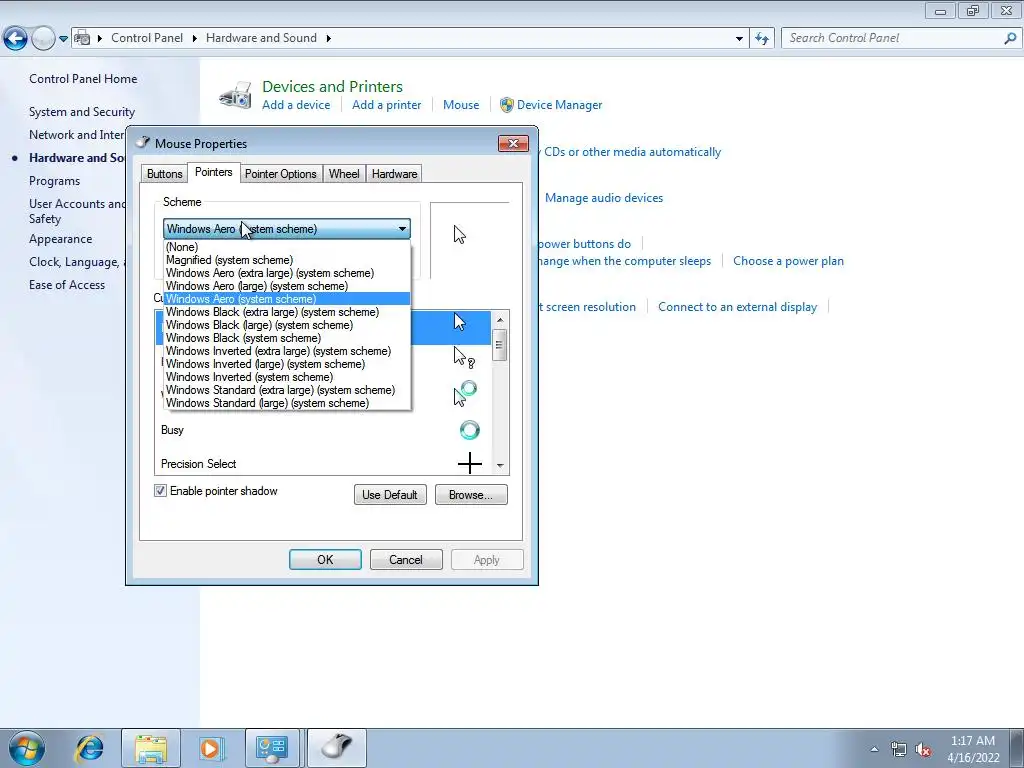Choose Magnified (system scheme)
The height and width of the screenshot is (768, 1024).
click(287, 260)
